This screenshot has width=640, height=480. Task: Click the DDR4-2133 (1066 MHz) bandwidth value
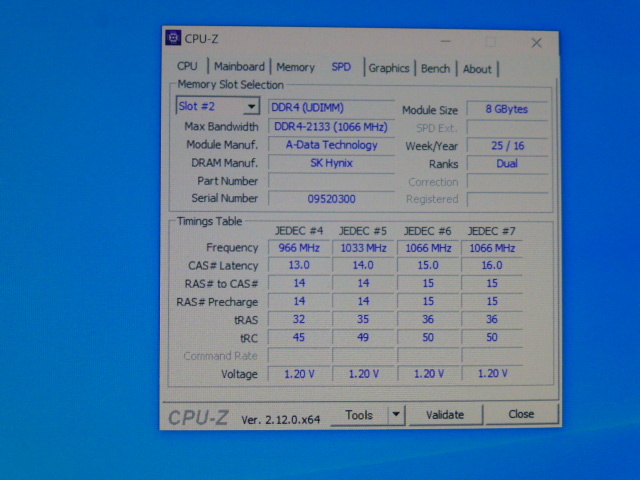331,127
